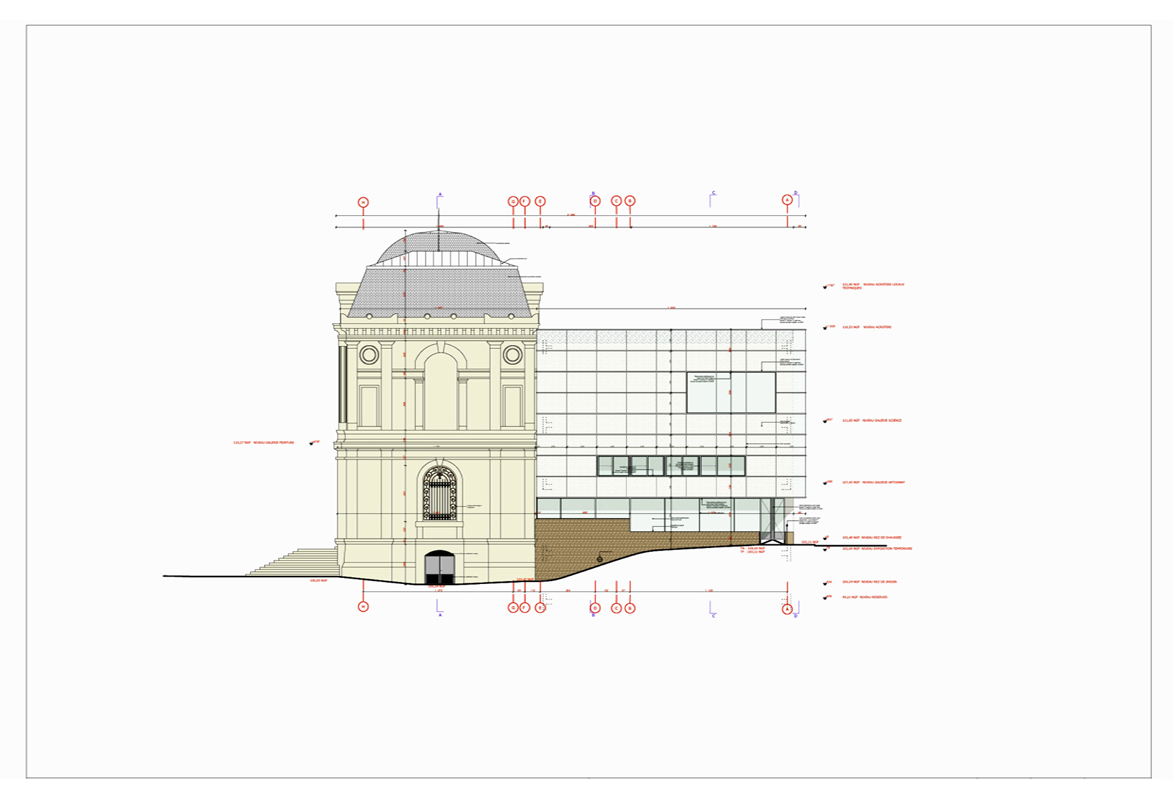The width and height of the screenshot is (1174, 800).
Task: Click grid marker E above the drawing
Action: (540, 201)
